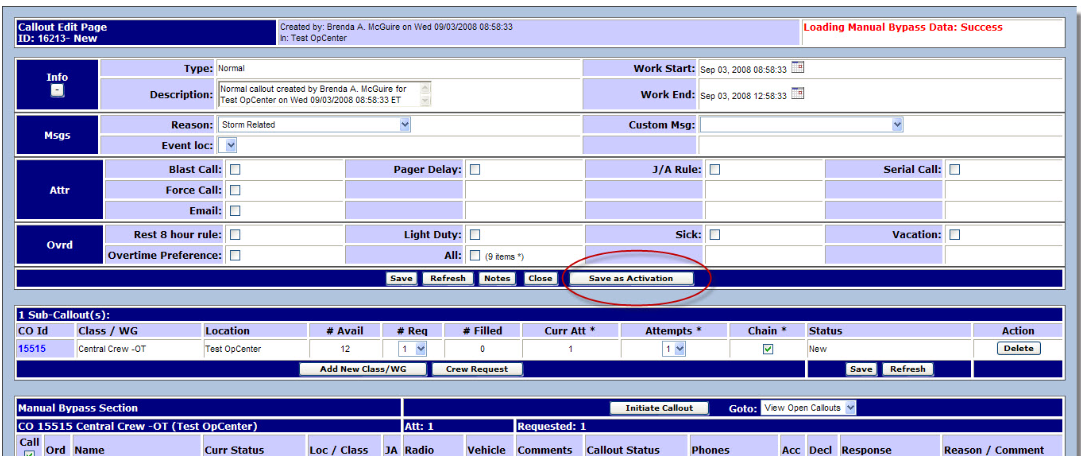Click Add New Class/WG button
Image resolution: width=1081 pixels, height=456 pixels.
(x=362, y=369)
